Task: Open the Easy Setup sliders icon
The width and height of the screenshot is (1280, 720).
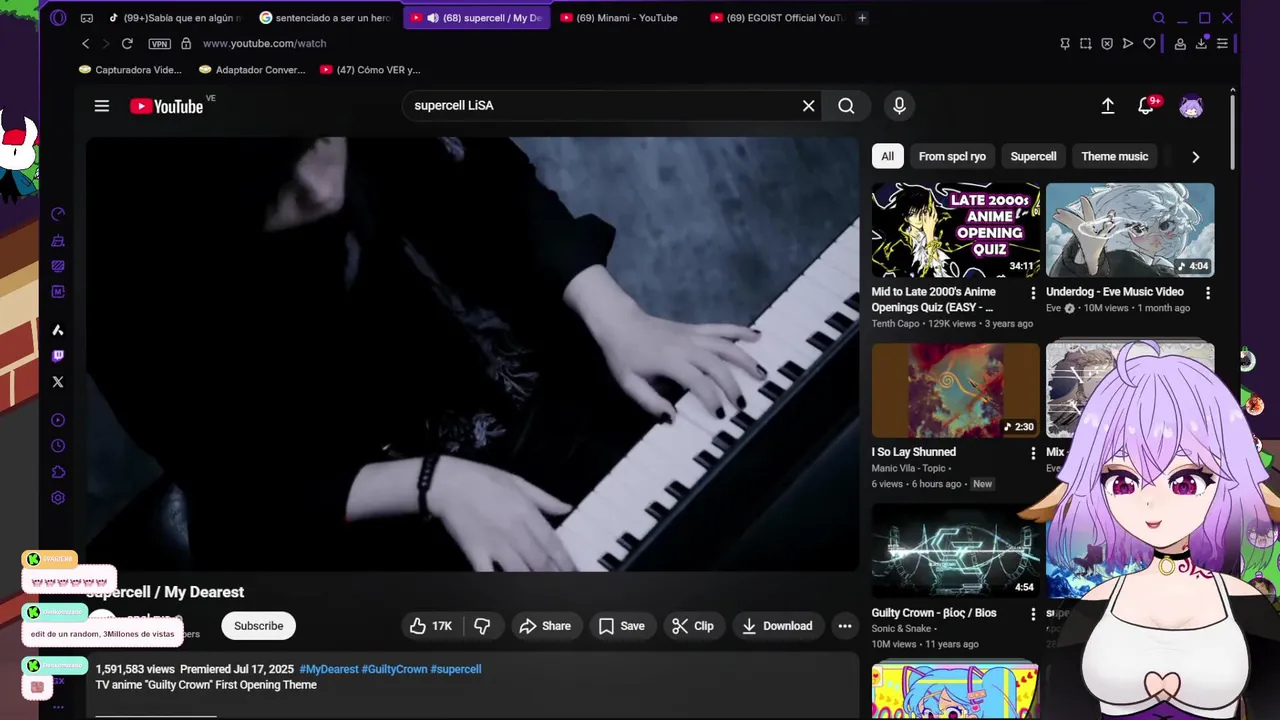Action: pyautogui.click(x=1223, y=43)
